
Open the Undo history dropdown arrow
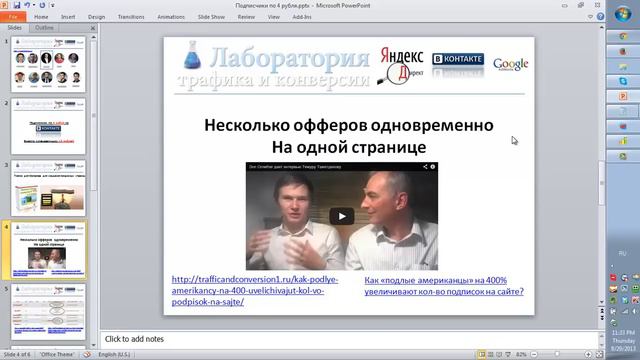pyautogui.click(x=34, y=5)
